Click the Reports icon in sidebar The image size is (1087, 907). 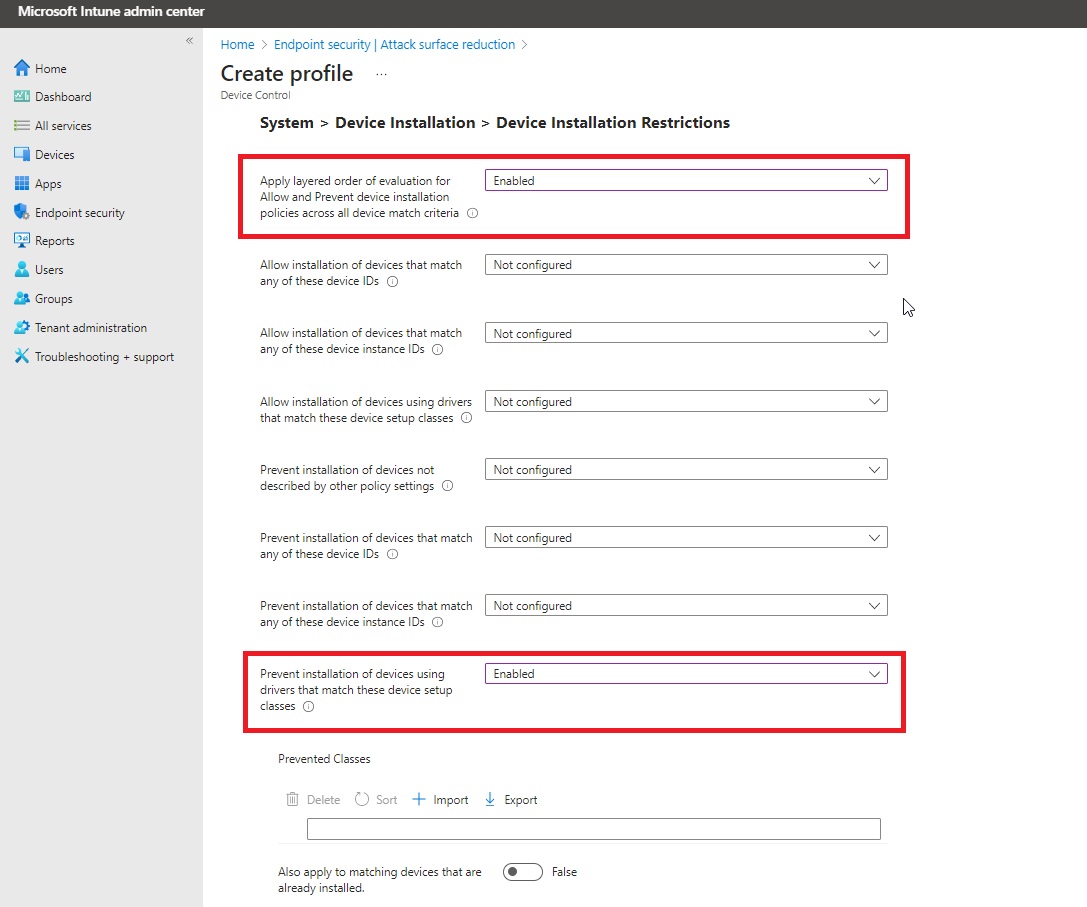tap(22, 241)
